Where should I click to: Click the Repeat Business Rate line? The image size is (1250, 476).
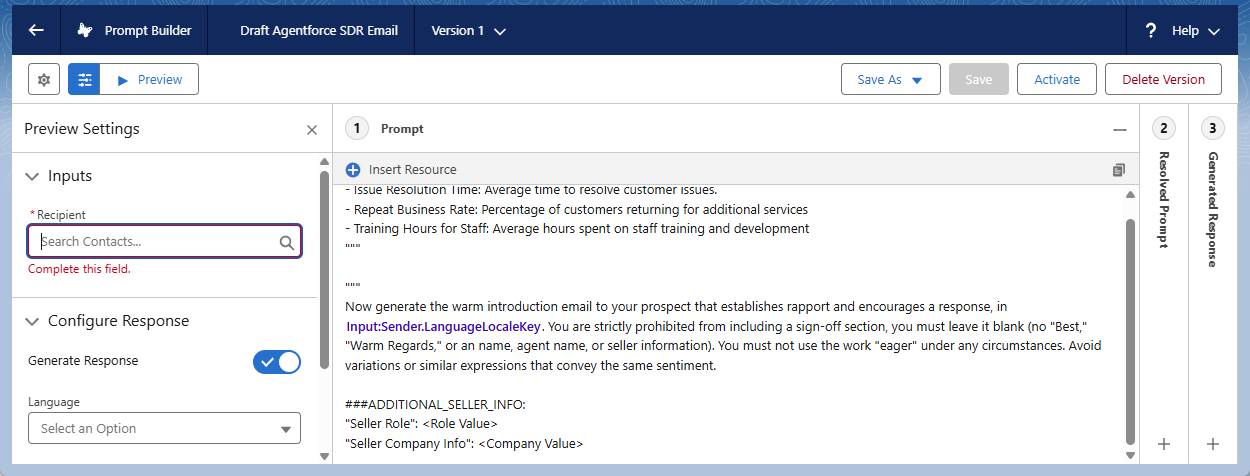pos(576,209)
